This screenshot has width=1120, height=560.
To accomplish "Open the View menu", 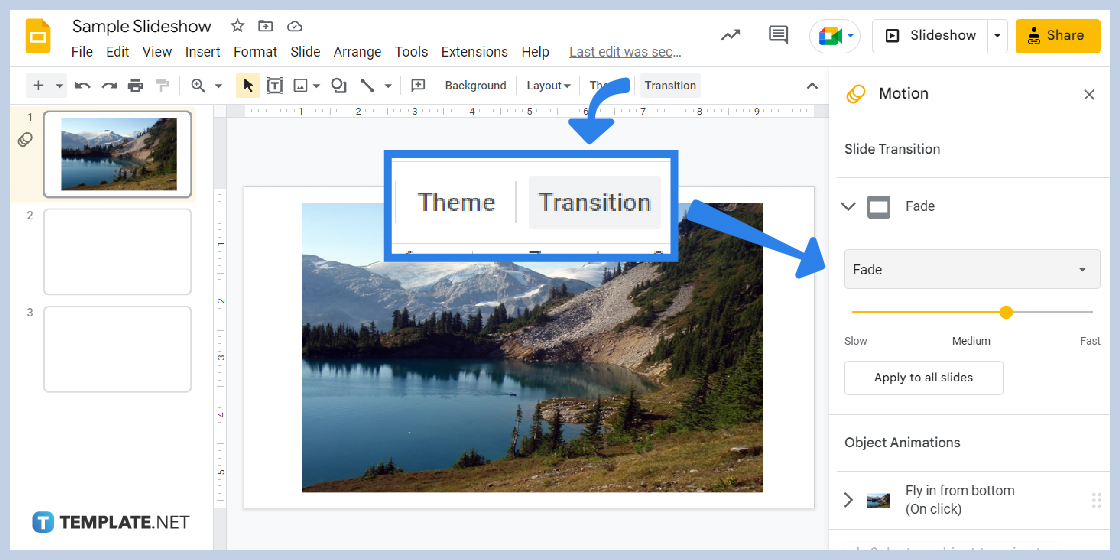I will [x=157, y=52].
